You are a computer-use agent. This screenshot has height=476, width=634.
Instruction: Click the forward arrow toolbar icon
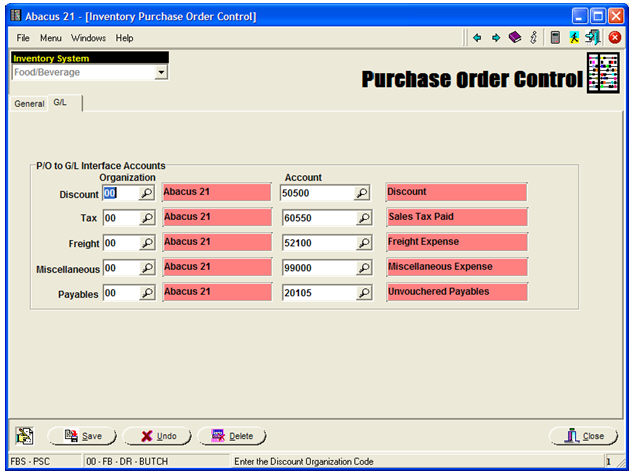pyautogui.click(x=495, y=38)
